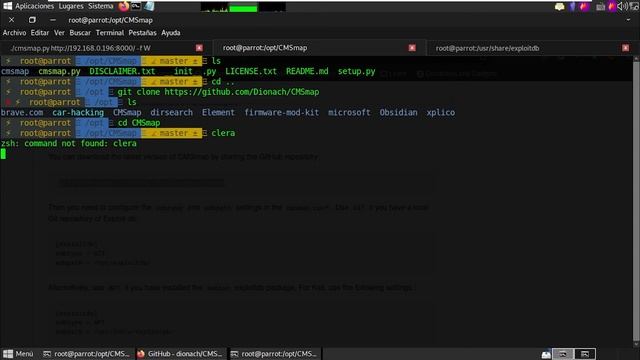Launch Firefox from the top panel
The image size is (640, 360).
[123, 6]
